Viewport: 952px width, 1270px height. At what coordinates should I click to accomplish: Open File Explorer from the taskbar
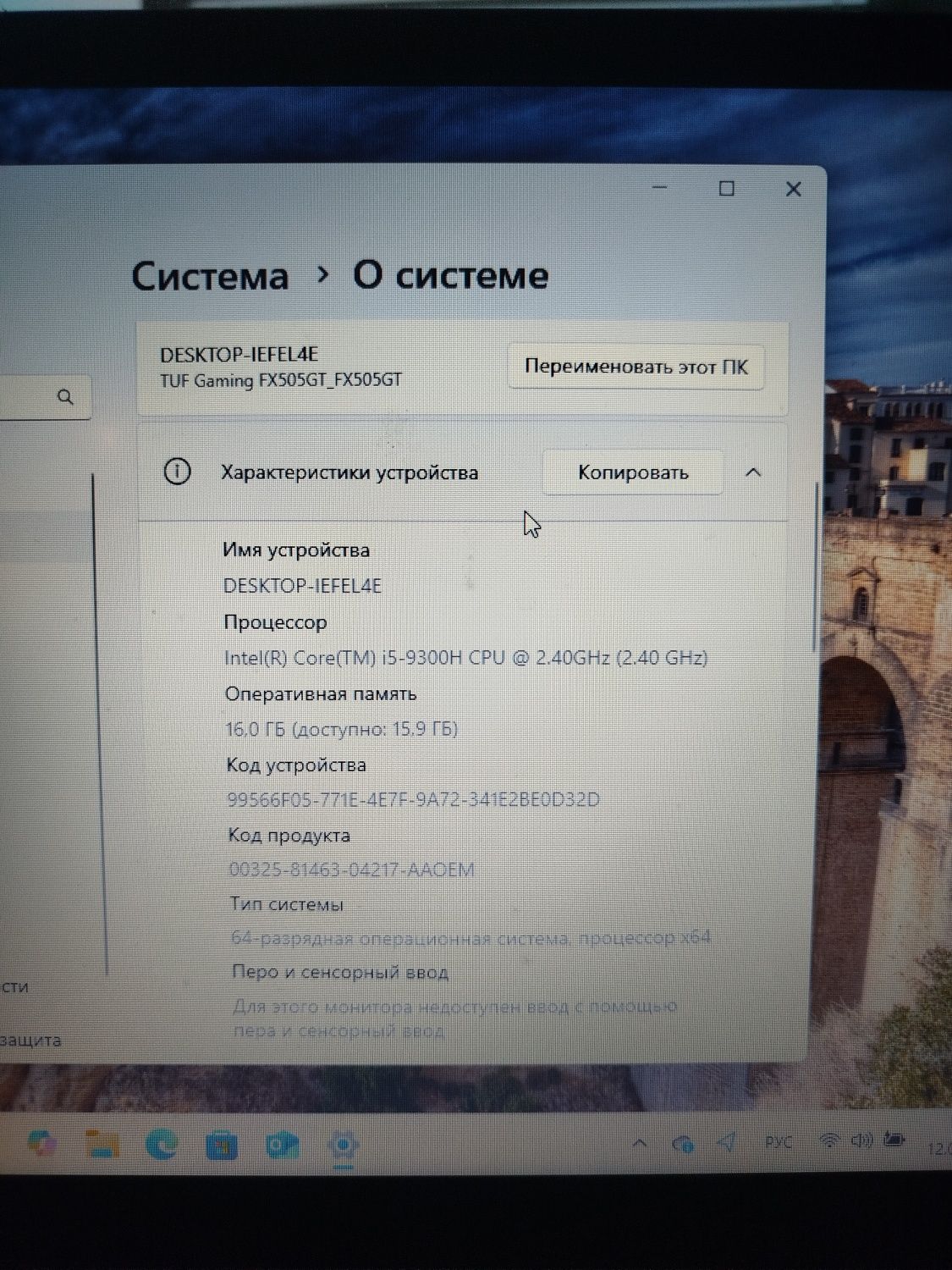pos(102,1146)
